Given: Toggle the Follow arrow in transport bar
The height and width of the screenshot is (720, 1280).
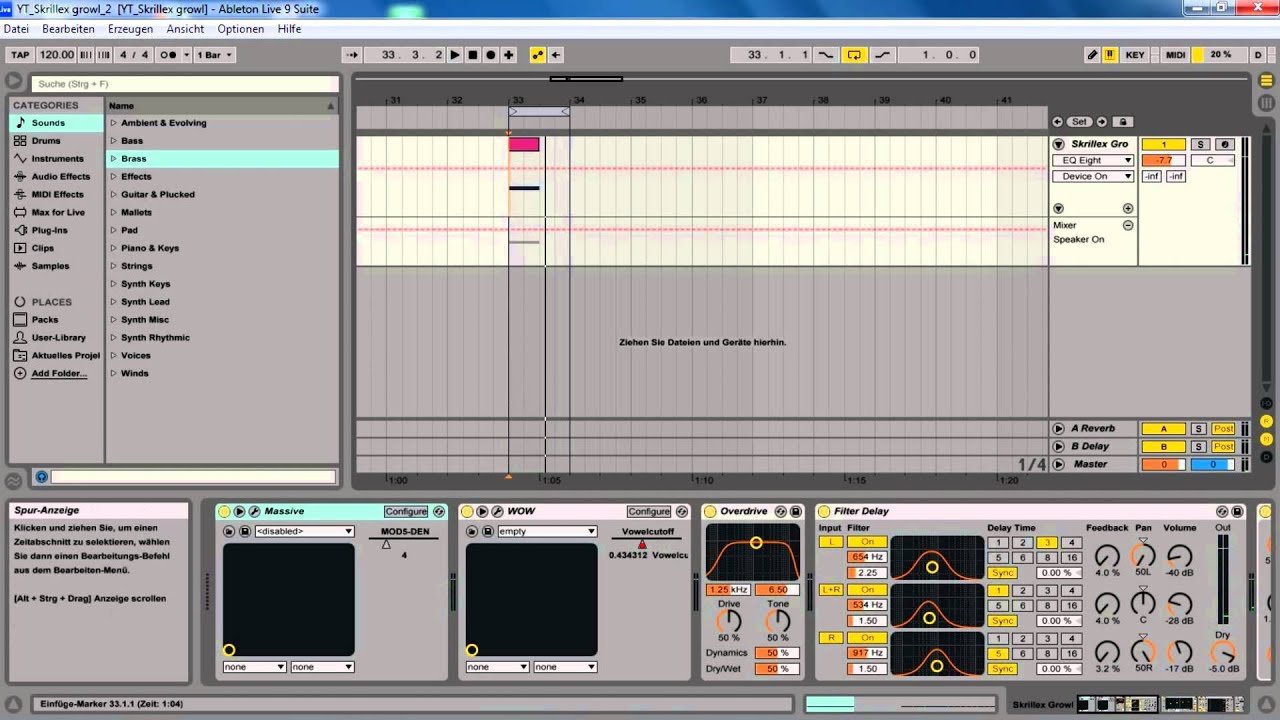Looking at the screenshot, I should tap(351, 55).
